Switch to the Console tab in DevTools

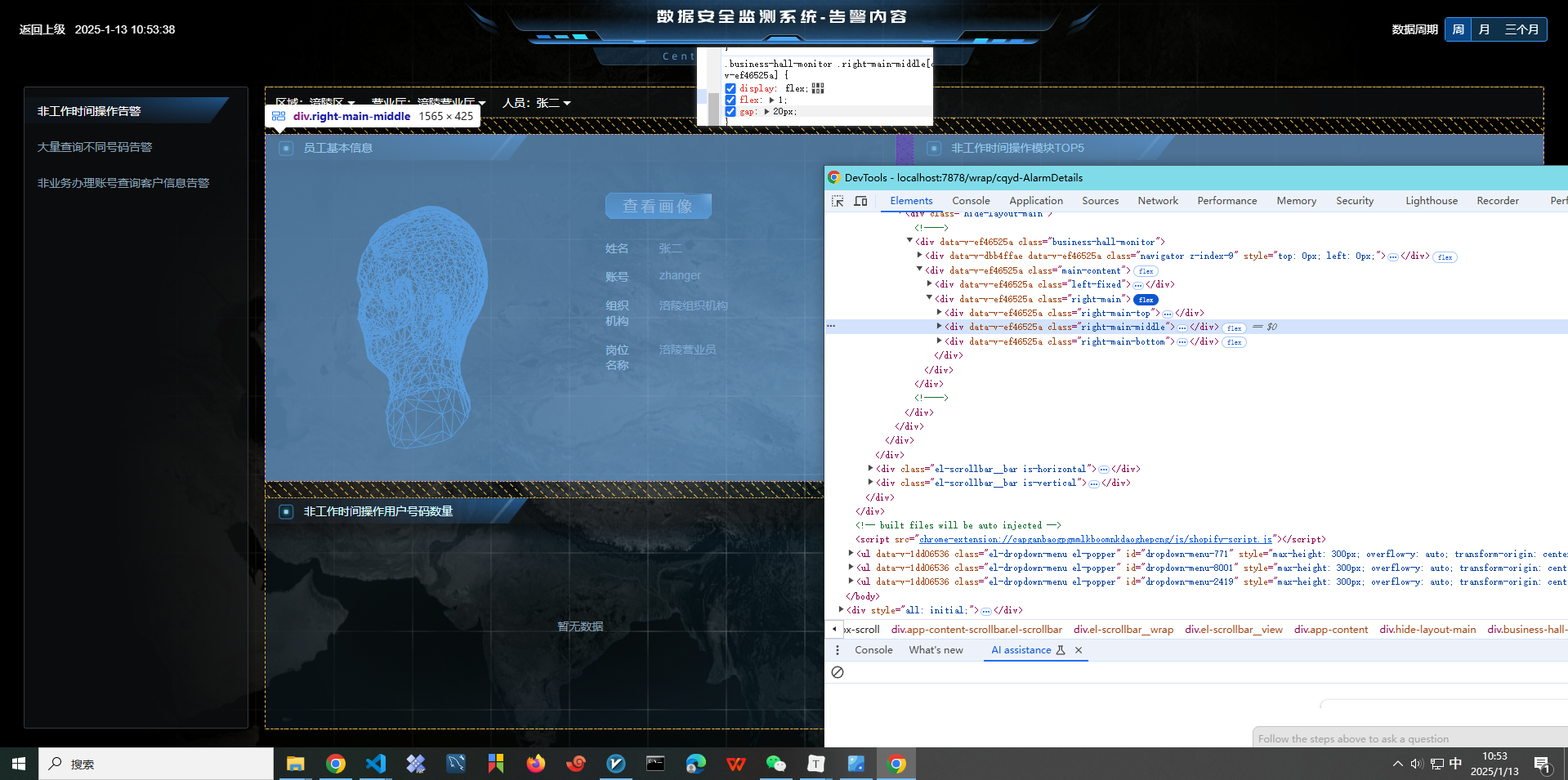point(971,201)
